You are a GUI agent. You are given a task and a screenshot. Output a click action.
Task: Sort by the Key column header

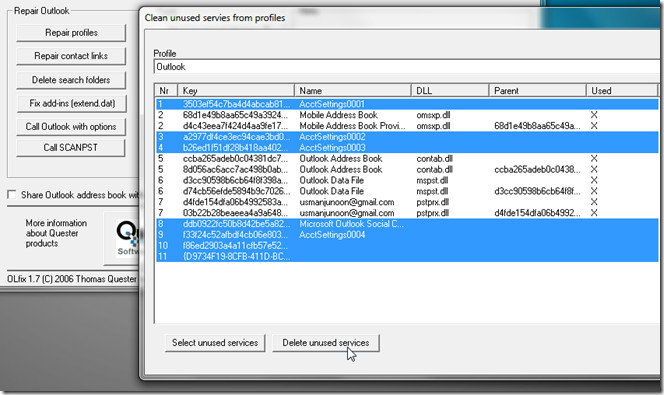point(236,91)
